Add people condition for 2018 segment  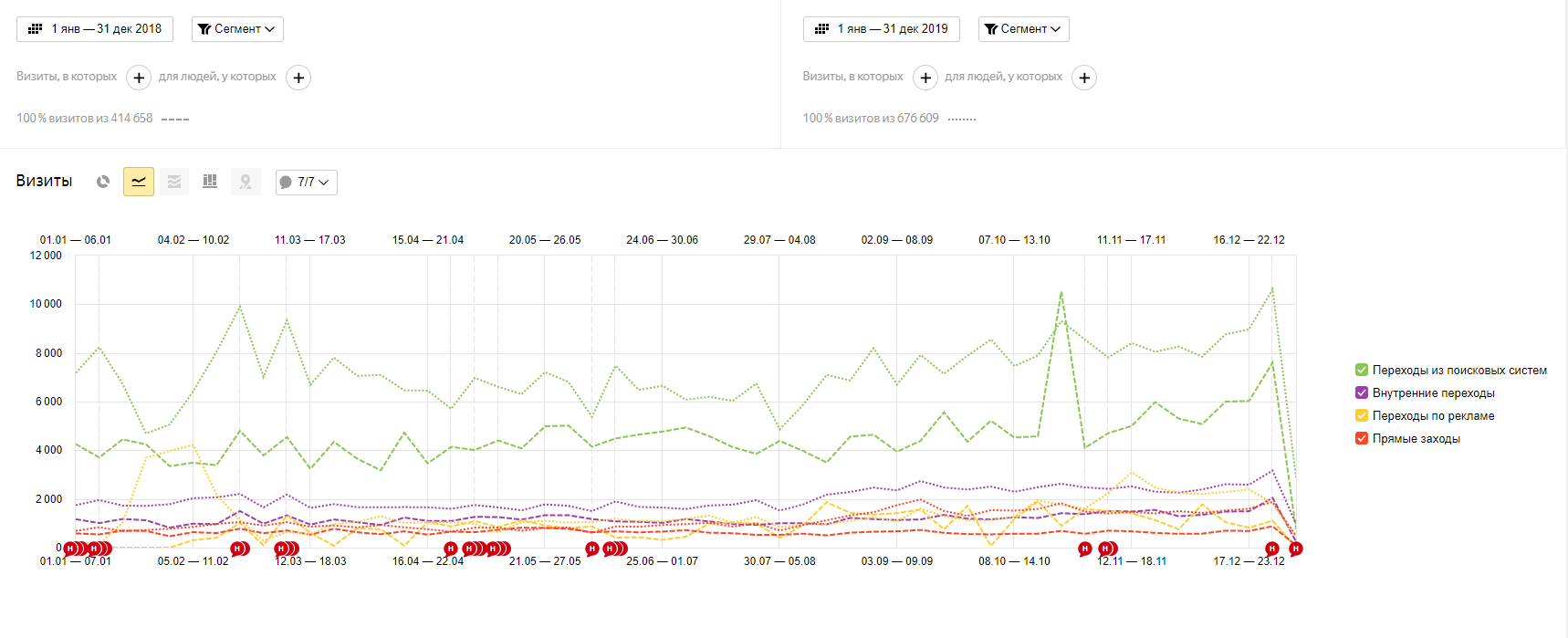(298, 78)
